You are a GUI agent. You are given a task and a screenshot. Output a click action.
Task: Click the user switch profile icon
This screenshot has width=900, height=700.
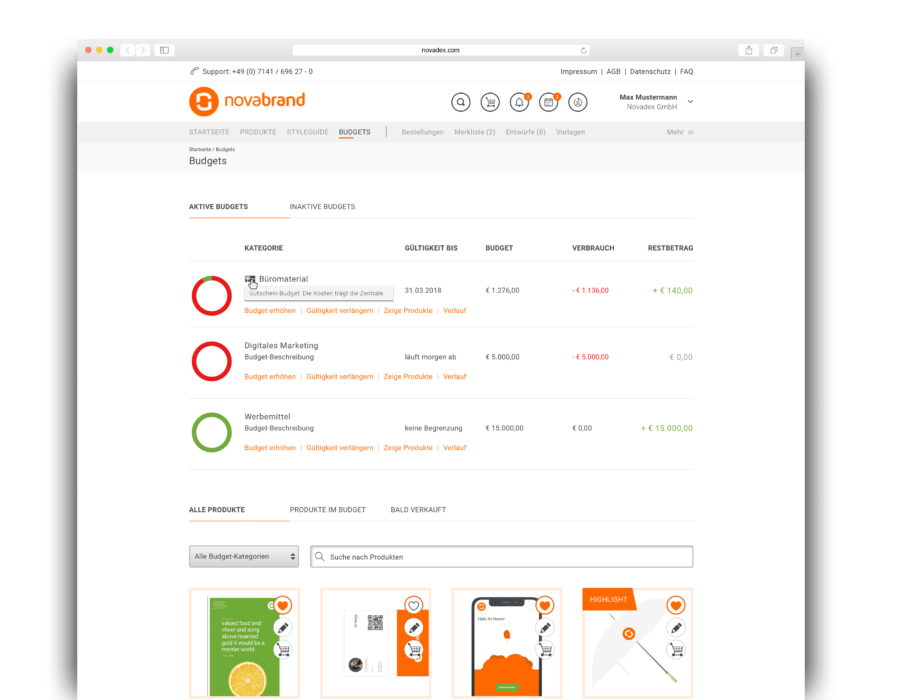(578, 102)
